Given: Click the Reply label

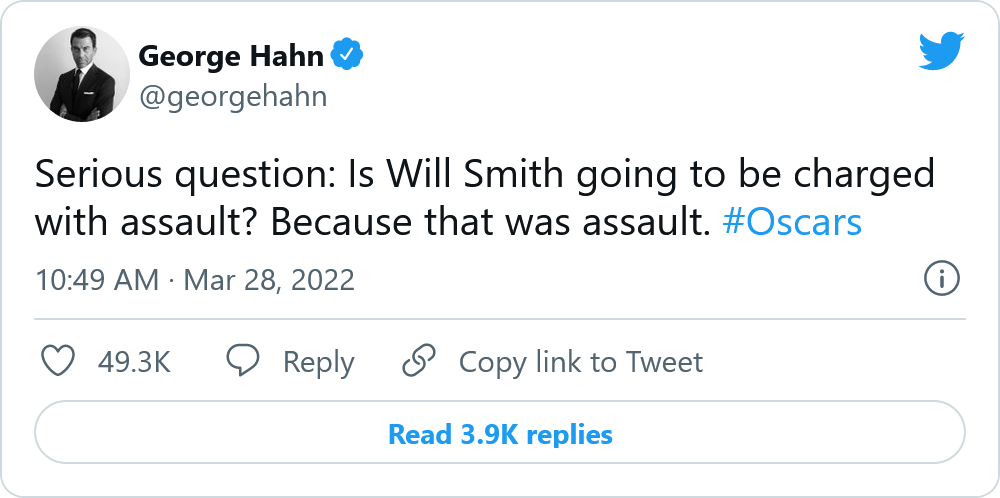Looking at the screenshot, I should pos(318,362).
